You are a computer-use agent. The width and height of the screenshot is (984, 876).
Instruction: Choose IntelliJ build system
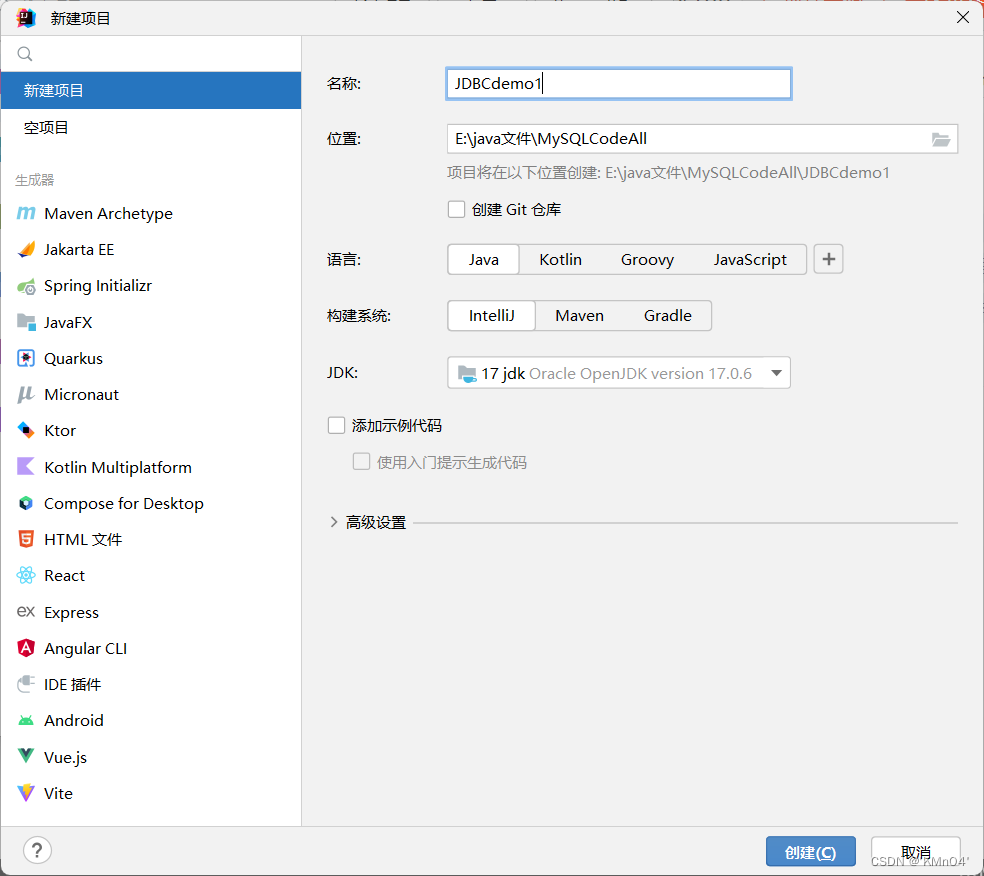491,316
